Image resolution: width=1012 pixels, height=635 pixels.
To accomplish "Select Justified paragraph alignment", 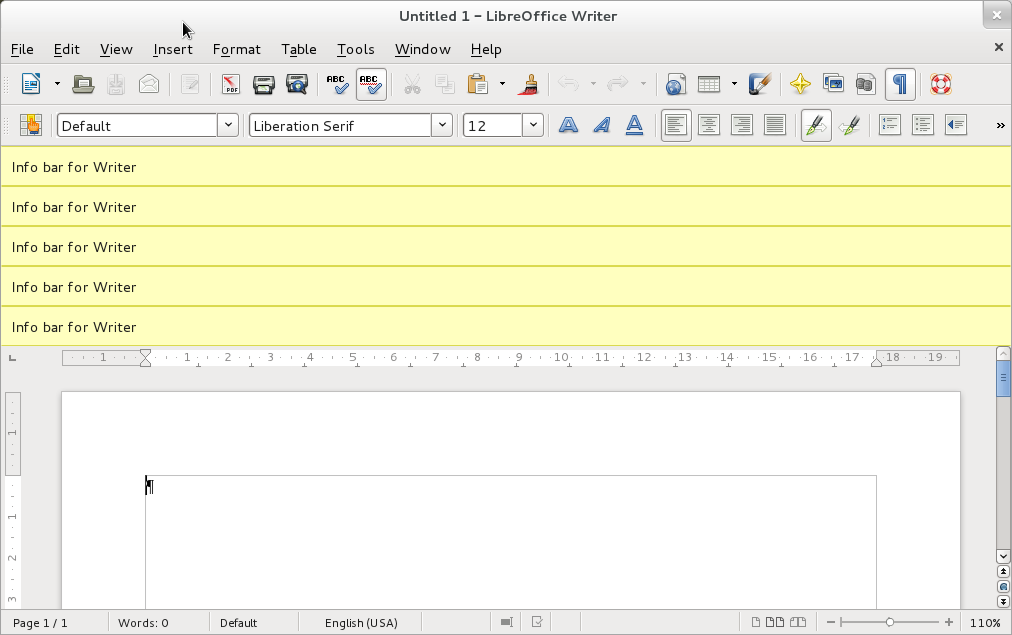I will tap(774, 125).
